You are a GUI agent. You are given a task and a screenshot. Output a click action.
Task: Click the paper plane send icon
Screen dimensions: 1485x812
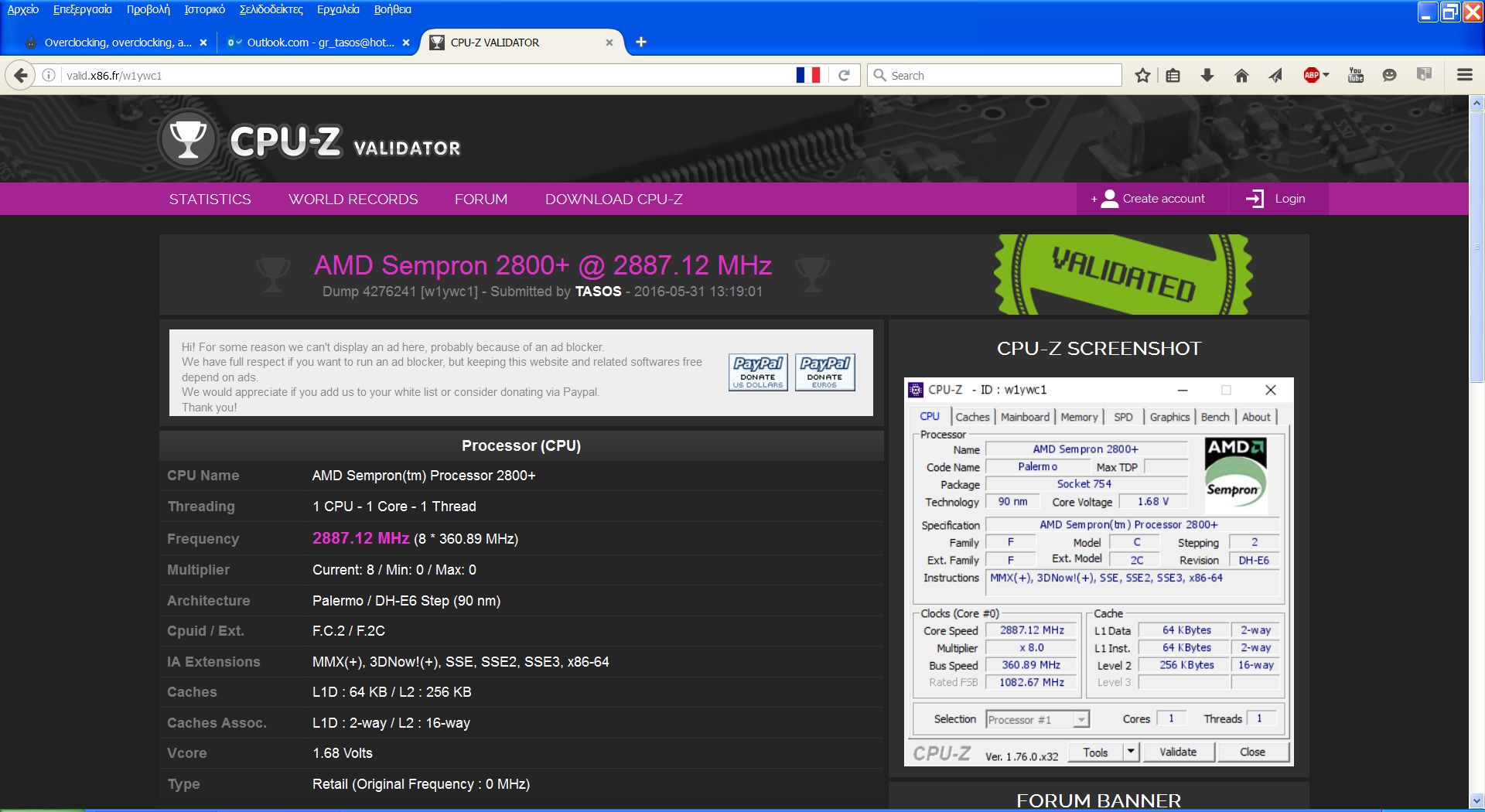click(1275, 75)
